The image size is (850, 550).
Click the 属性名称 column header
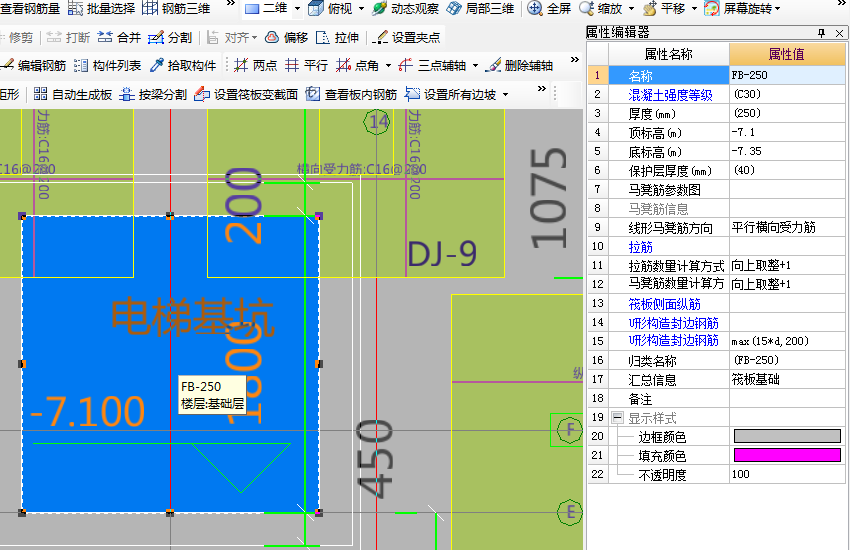coord(668,54)
